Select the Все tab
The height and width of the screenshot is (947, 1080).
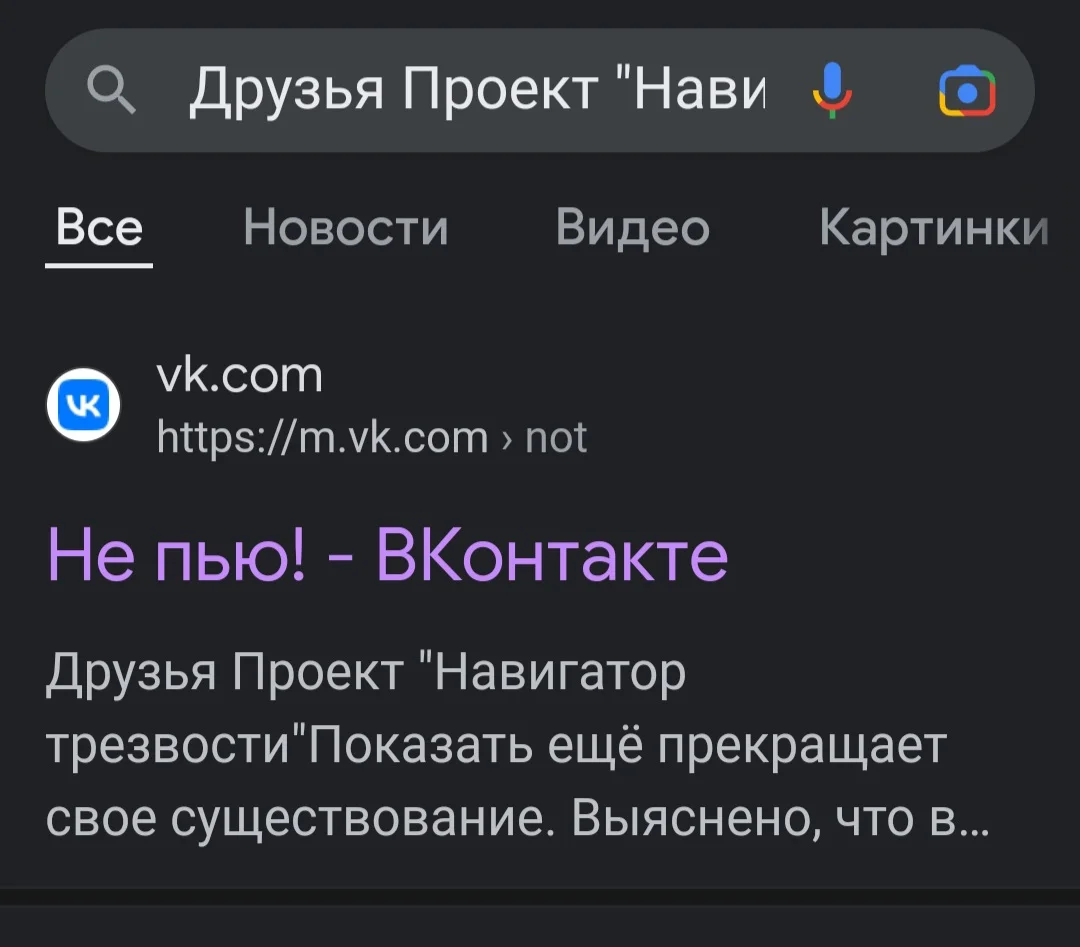coord(98,228)
